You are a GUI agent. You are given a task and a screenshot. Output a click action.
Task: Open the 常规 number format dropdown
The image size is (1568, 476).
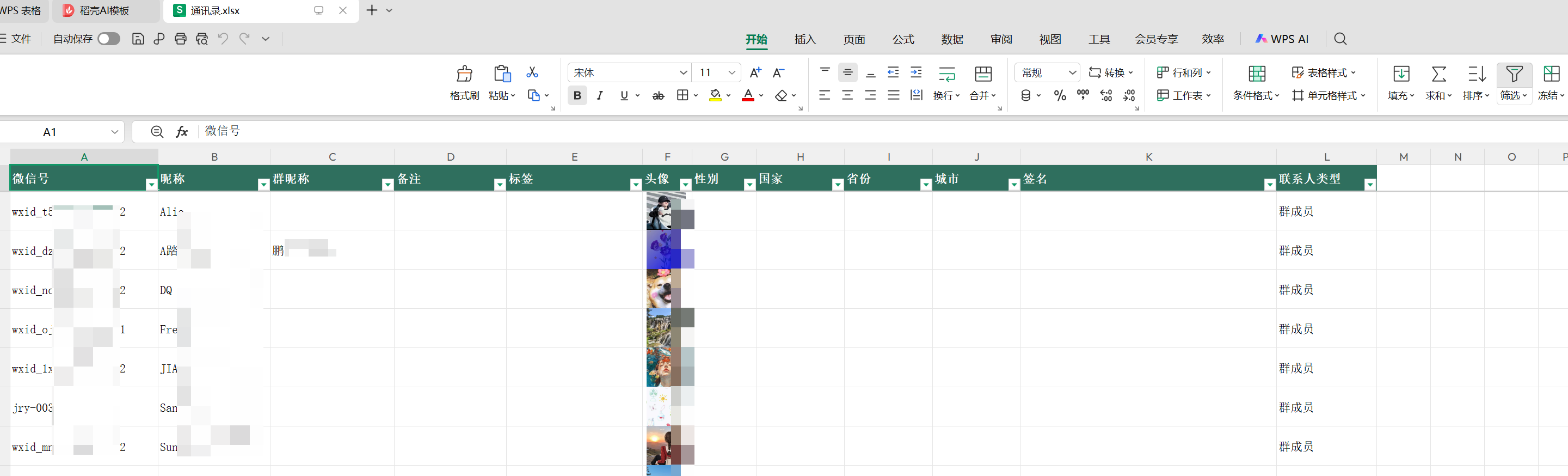tap(1072, 72)
